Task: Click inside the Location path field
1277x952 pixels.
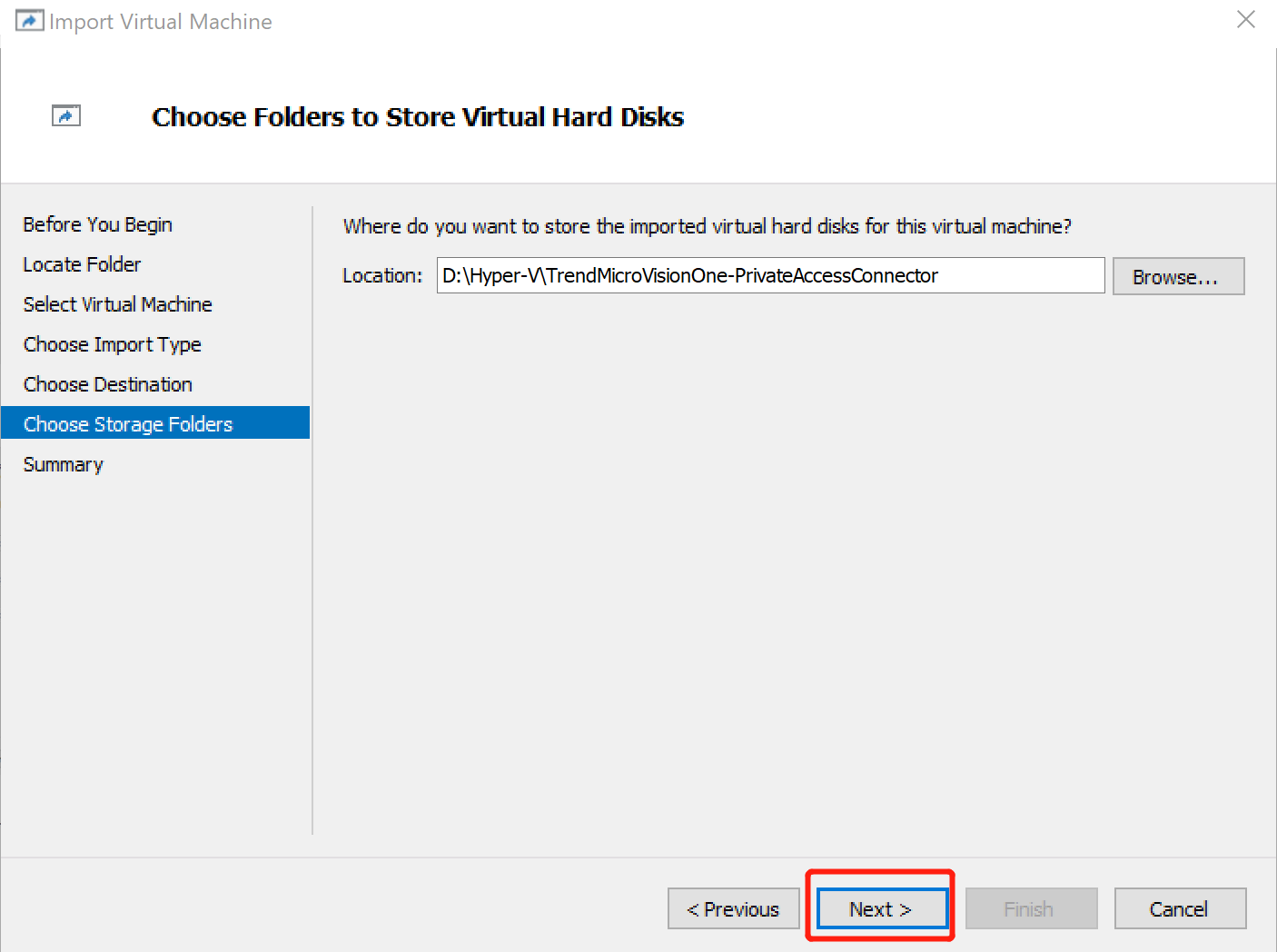Action: (769, 275)
